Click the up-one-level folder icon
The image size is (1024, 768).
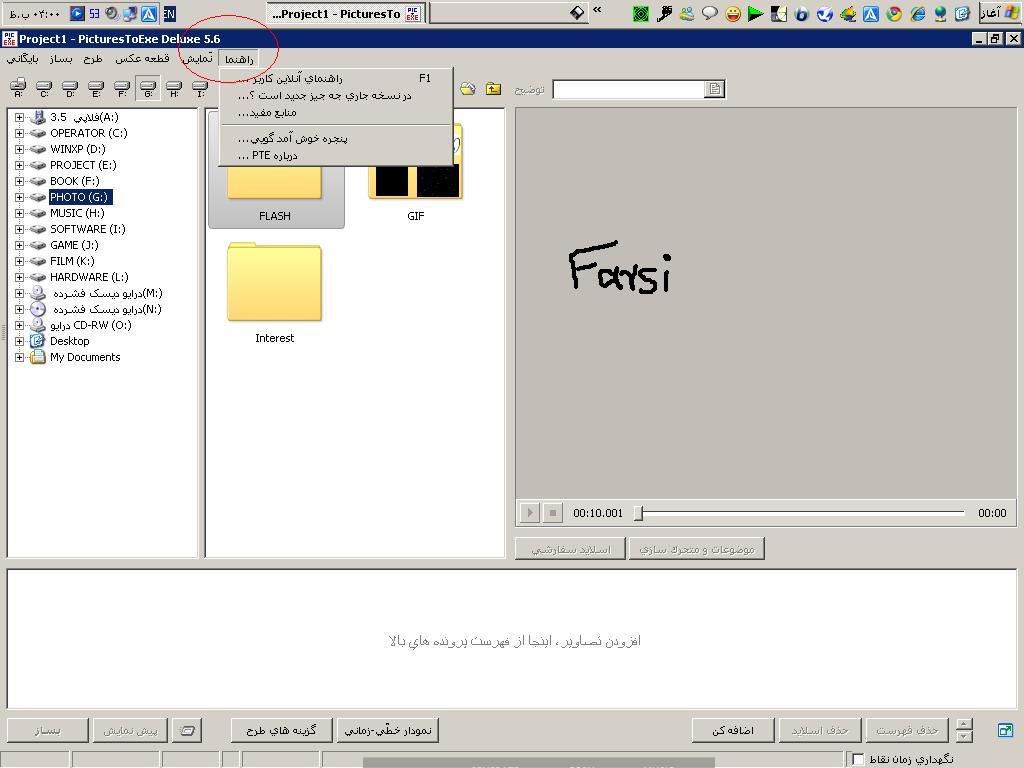point(493,89)
